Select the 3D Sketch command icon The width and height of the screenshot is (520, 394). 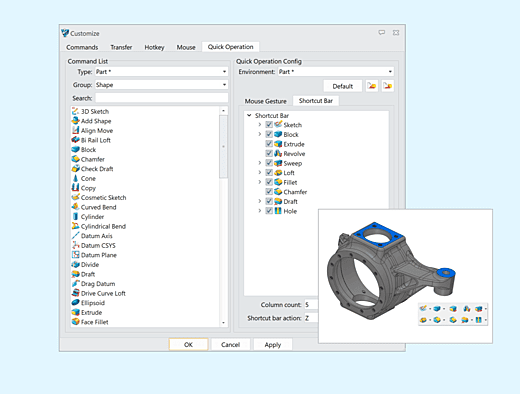click(x=76, y=111)
